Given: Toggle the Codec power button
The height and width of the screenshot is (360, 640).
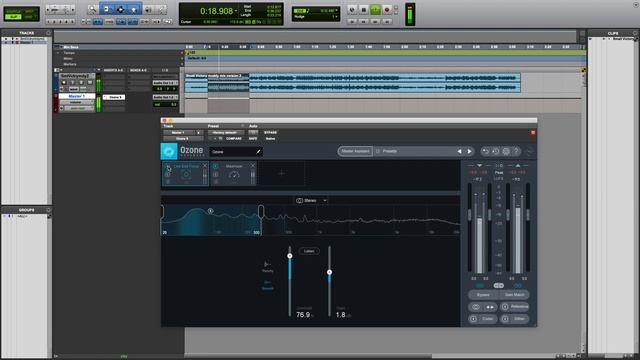Looking at the screenshot, I should point(473,319).
